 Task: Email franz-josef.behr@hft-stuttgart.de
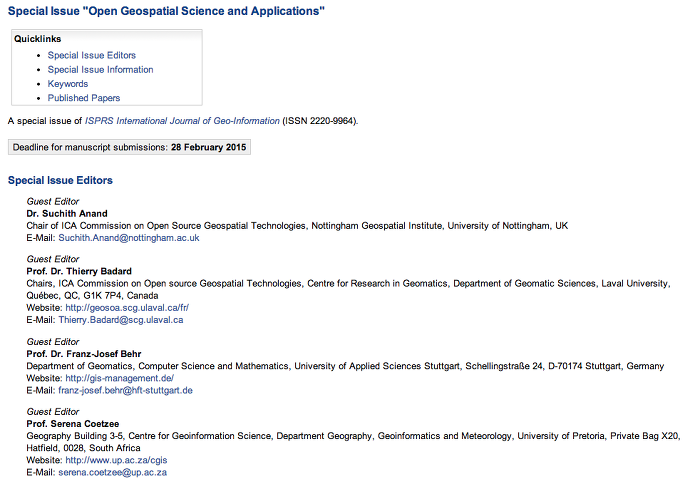pyautogui.click(x=125, y=391)
